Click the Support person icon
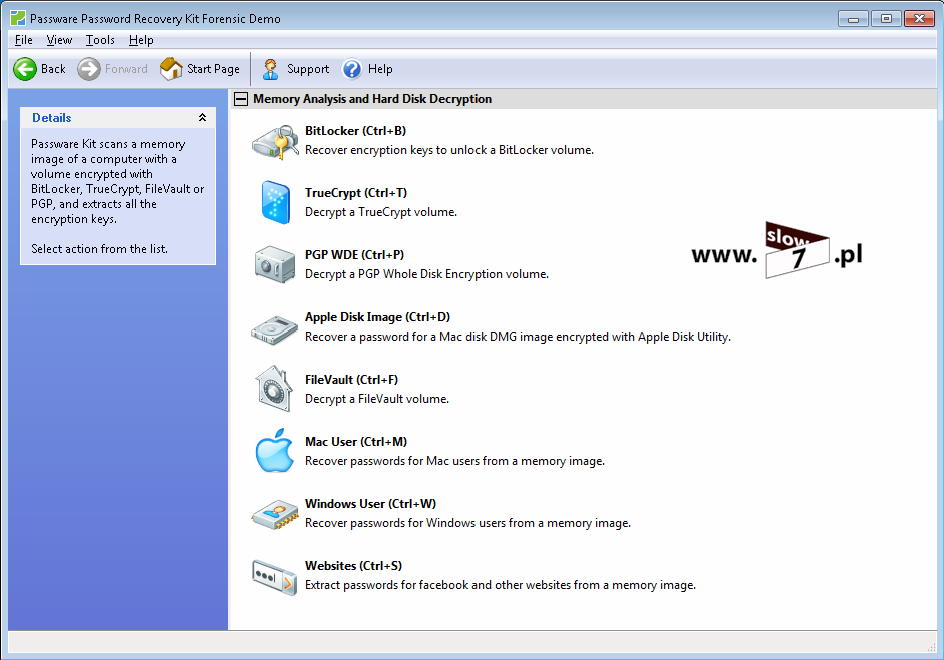 pyautogui.click(x=270, y=69)
